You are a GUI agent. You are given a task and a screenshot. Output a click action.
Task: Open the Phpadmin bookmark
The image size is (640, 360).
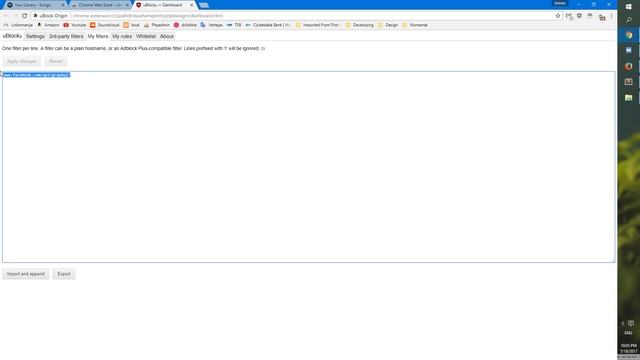pos(157,25)
